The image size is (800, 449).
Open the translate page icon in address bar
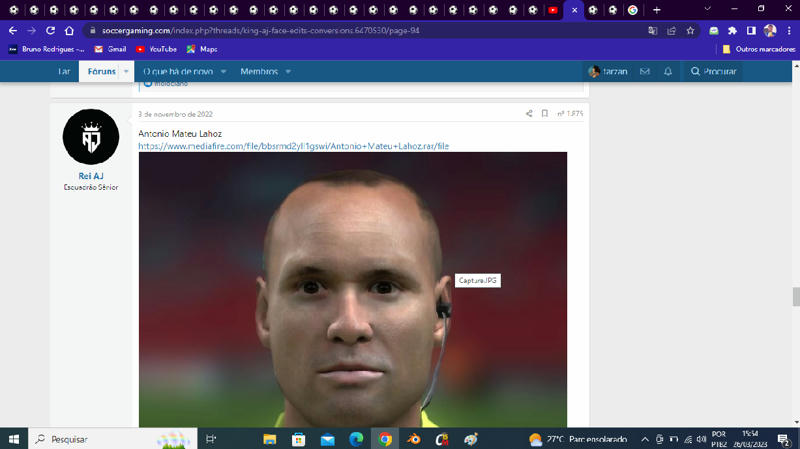tap(653, 31)
